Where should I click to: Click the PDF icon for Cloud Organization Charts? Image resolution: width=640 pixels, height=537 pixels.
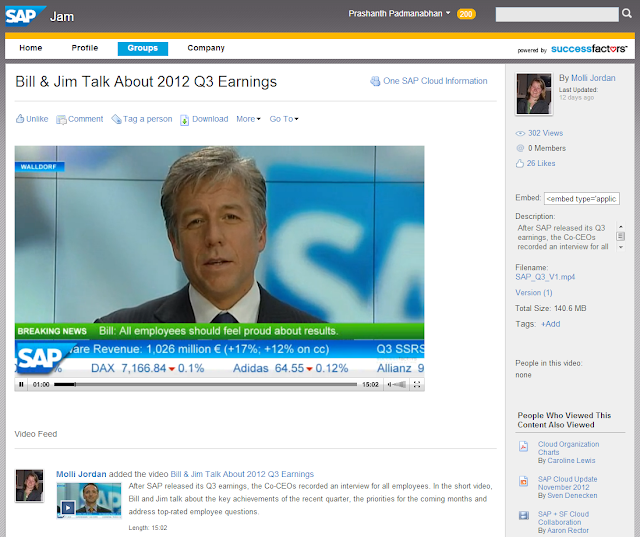523,446
